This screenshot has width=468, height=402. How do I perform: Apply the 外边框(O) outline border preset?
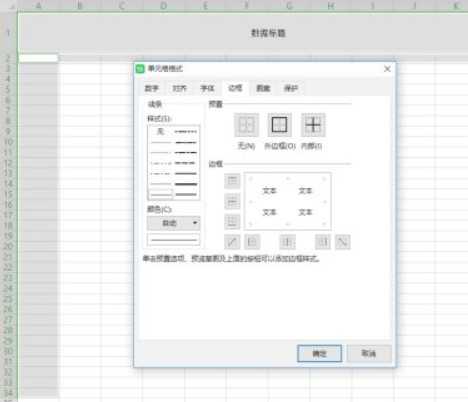tap(279, 125)
